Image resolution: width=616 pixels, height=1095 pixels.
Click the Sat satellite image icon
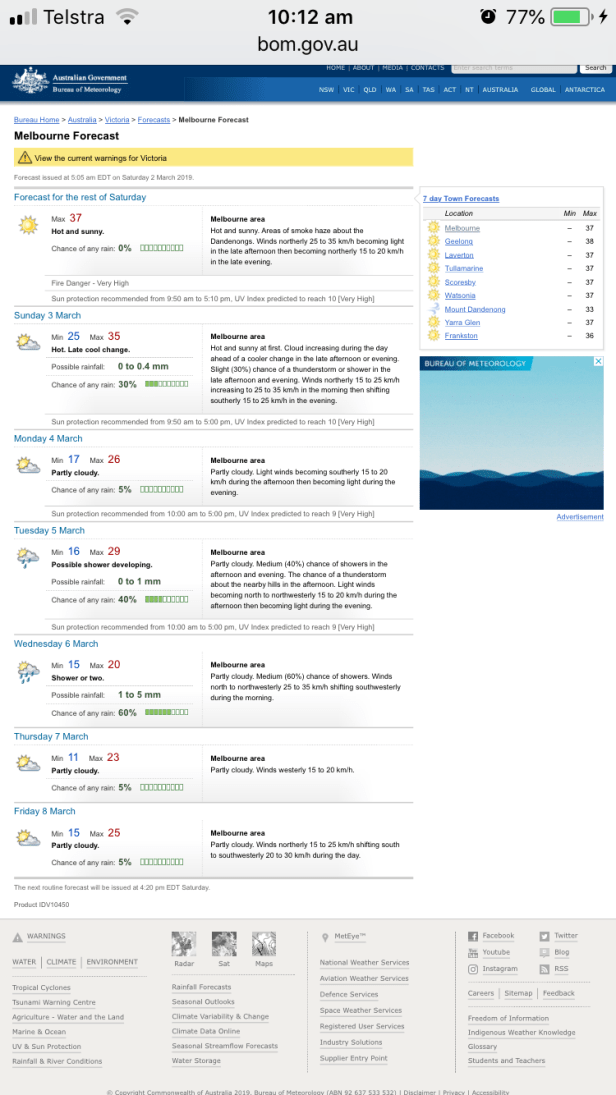(224, 944)
